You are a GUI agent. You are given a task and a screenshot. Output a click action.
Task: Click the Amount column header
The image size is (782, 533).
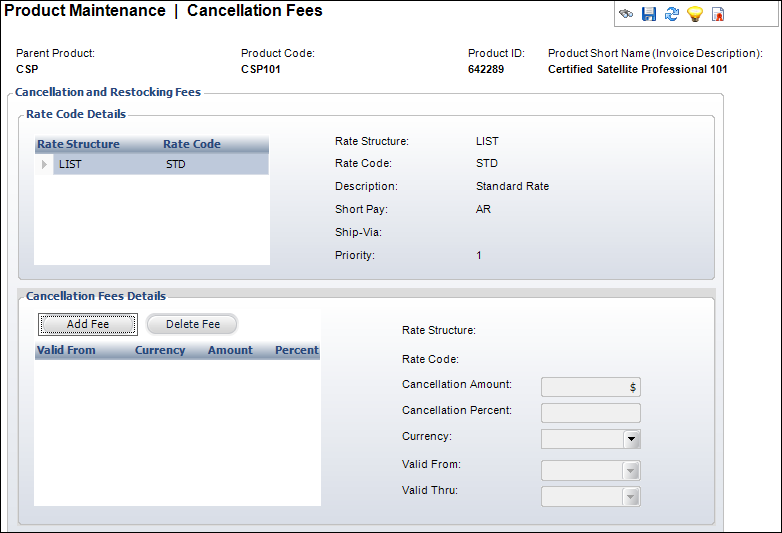tap(230, 350)
